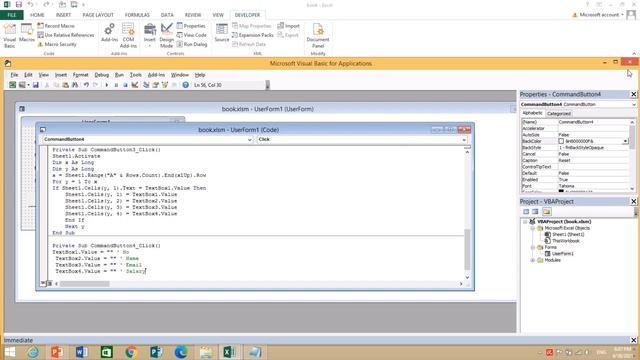Click View Object icon in Project panel
This screenshot has height=360, width=640.
click(535, 211)
